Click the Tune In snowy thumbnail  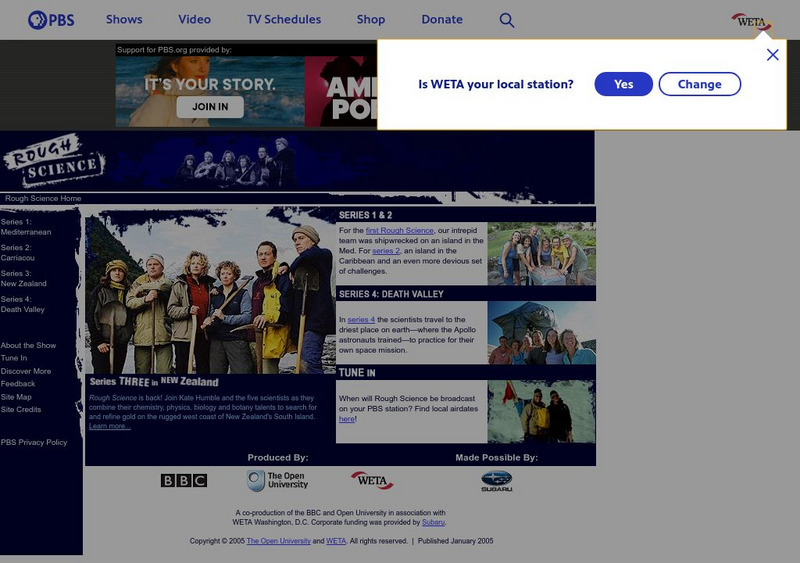pyautogui.click(x=541, y=412)
